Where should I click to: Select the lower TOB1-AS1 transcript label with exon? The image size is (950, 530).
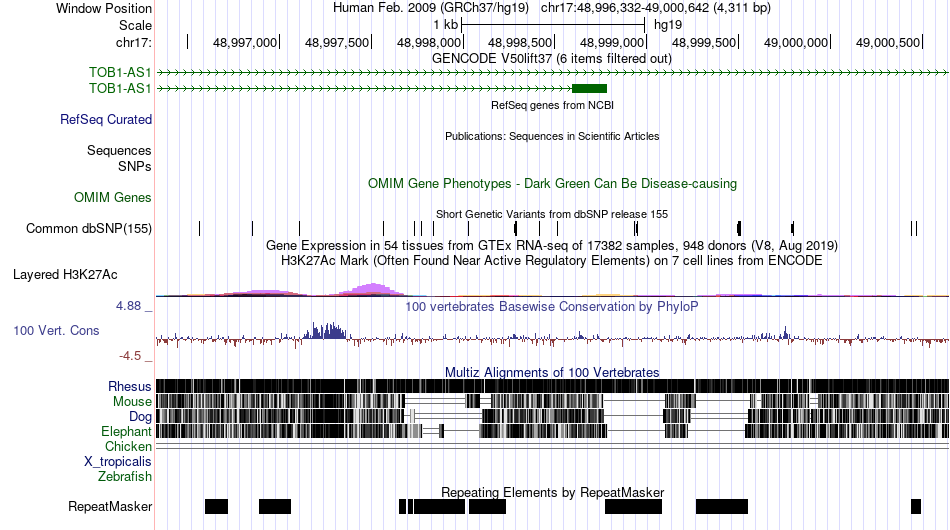click(x=120, y=88)
